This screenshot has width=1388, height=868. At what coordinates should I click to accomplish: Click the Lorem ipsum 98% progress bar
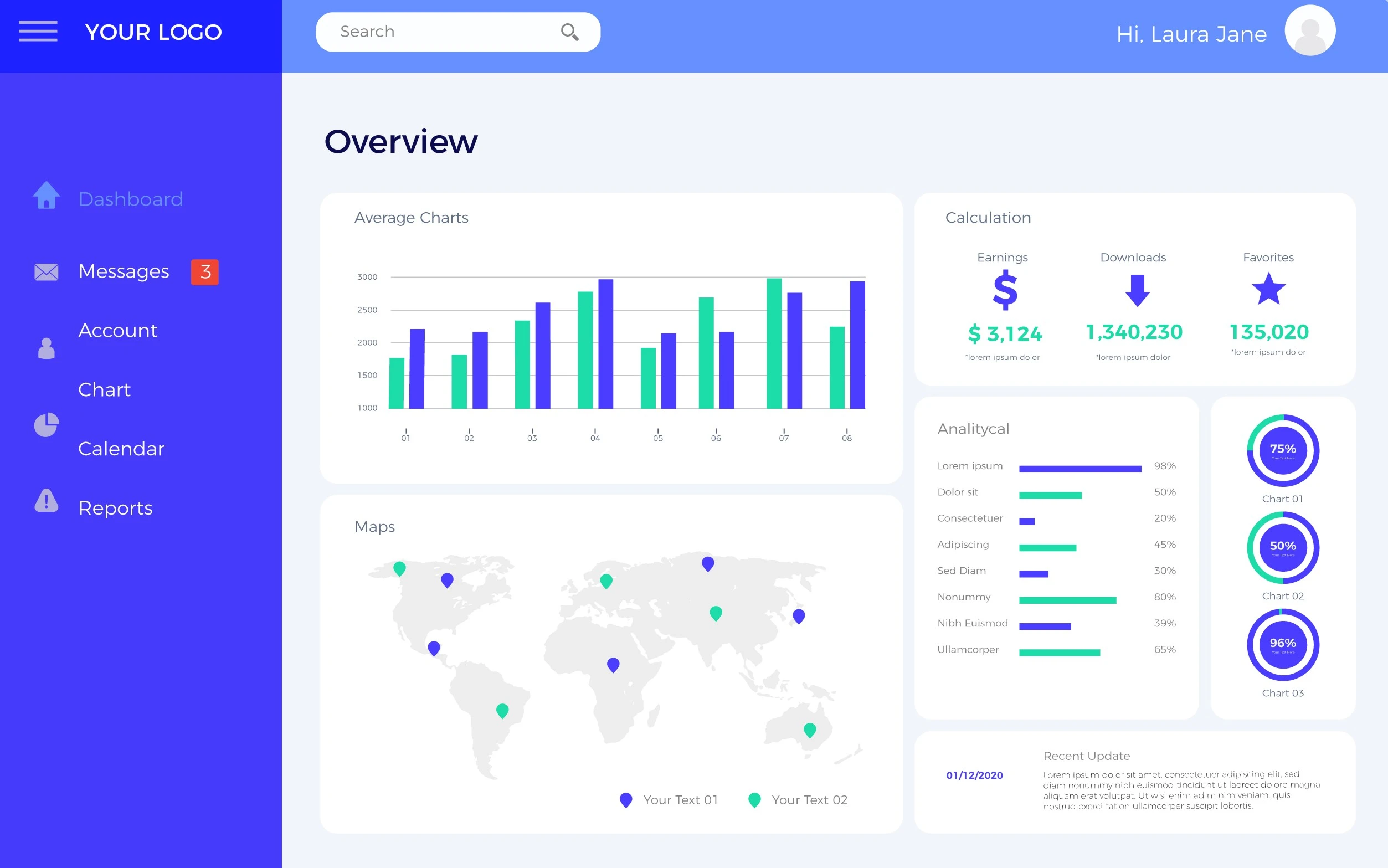click(1080, 469)
